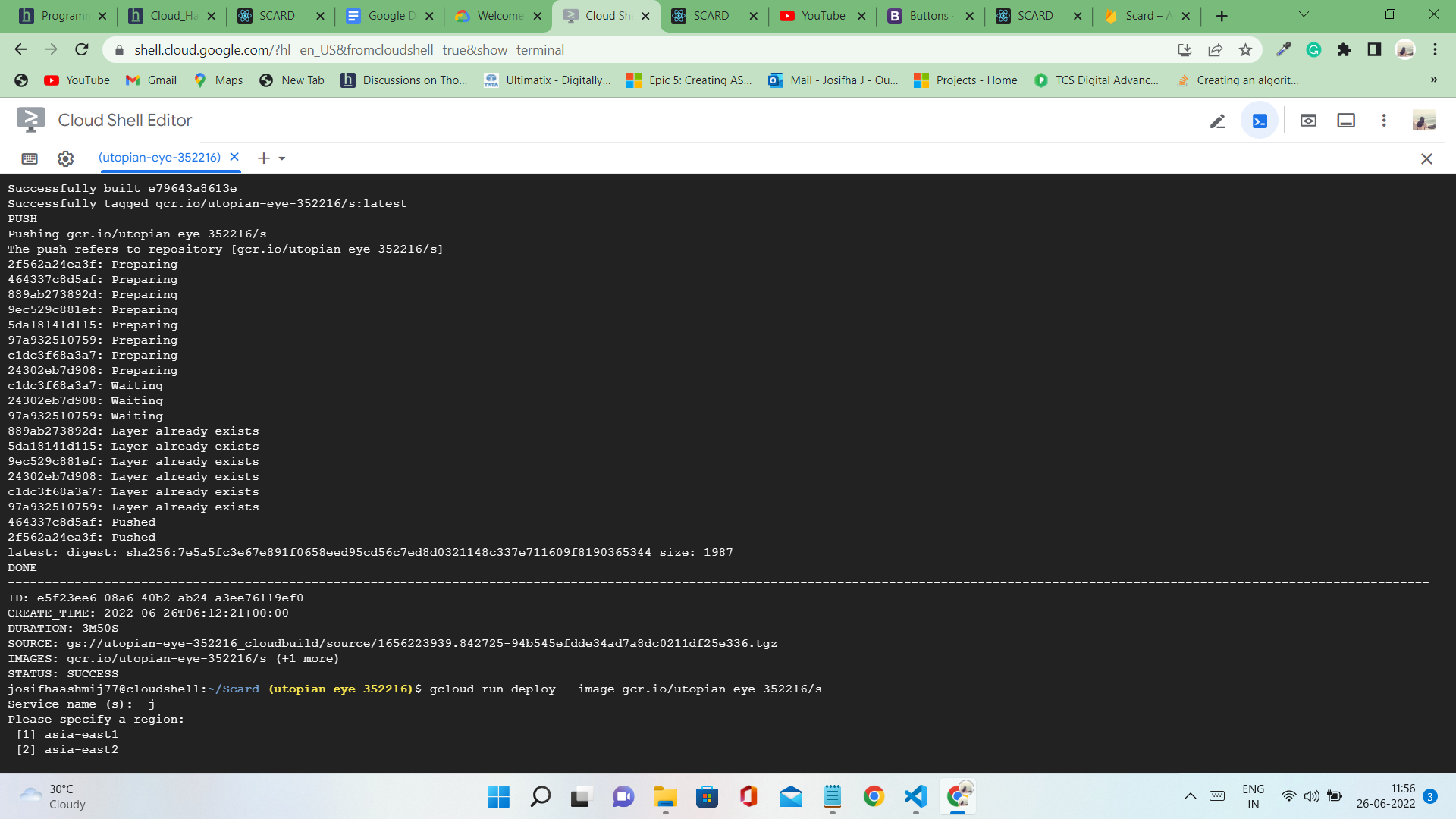
Task: Click the send key combination keyboard icon
Action: pos(30,158)
